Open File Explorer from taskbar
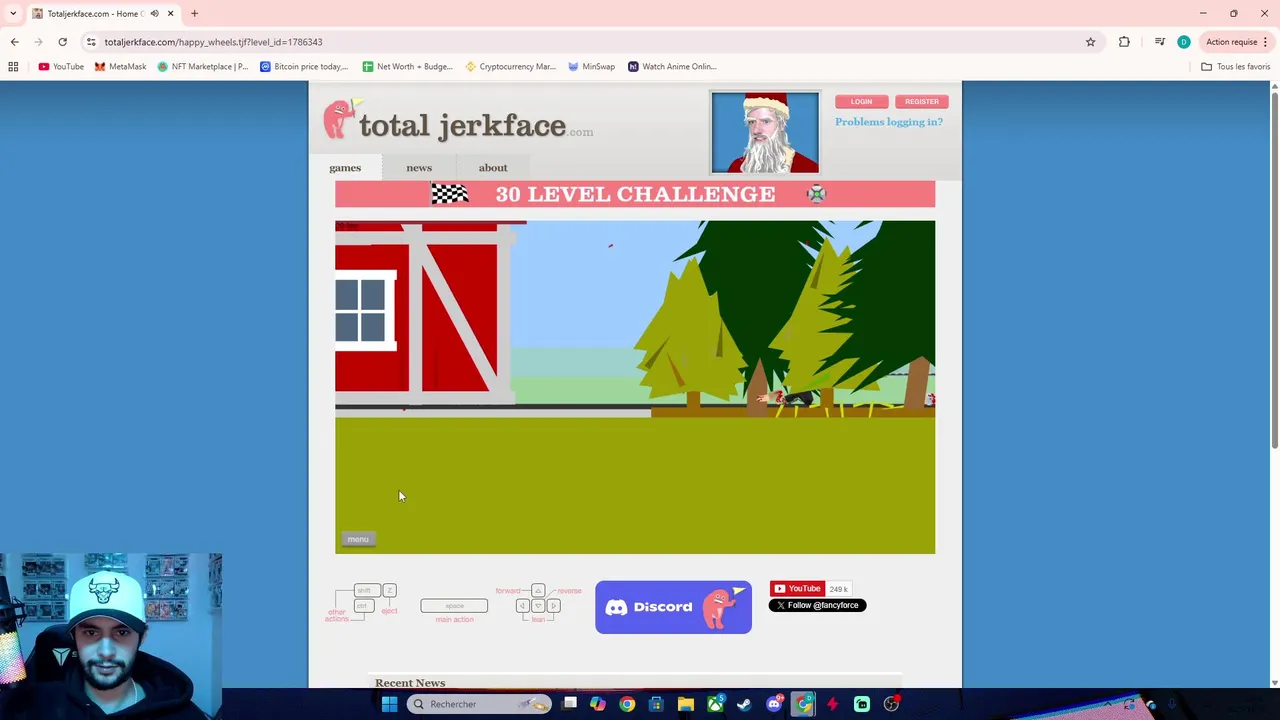This screenshot has width=1280, height=720. click(x=685, y=704)
